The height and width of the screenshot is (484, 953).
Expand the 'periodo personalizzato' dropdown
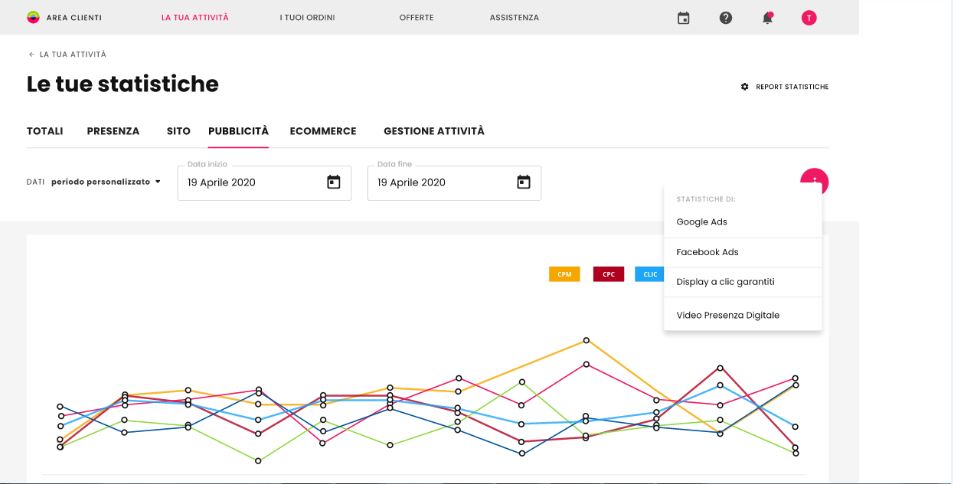click(106, 182)
